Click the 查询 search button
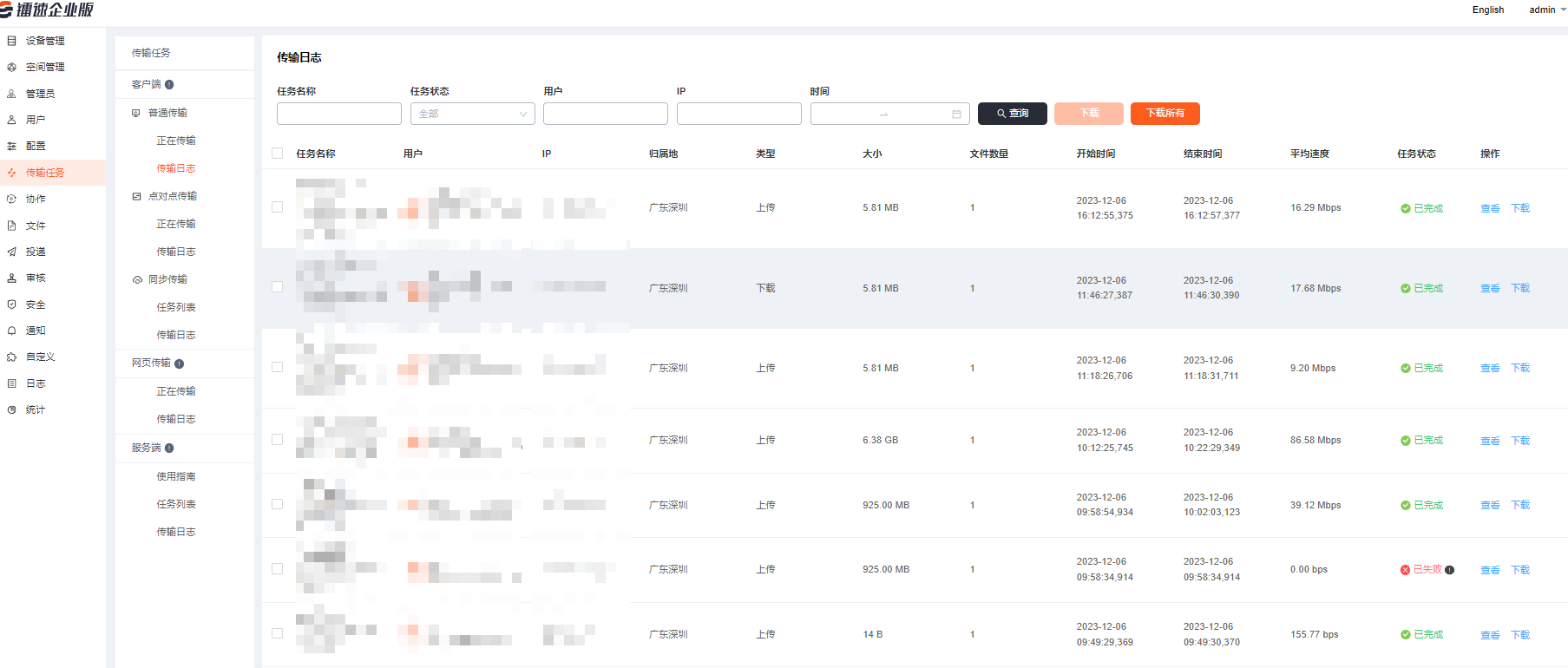This screenshot has height=668, width=1568. (1012, 114)
